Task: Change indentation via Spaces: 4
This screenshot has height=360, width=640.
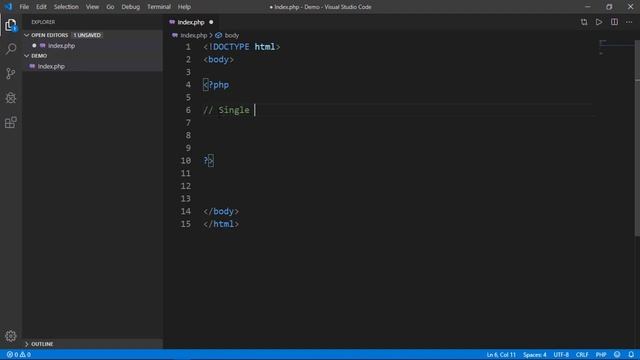Action: (535, 355)
